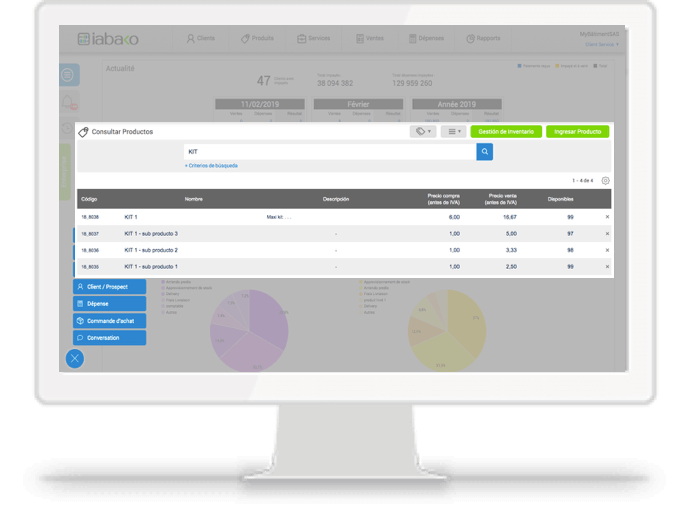
Task: Open the list options dropdown
Action: (453, 131)
